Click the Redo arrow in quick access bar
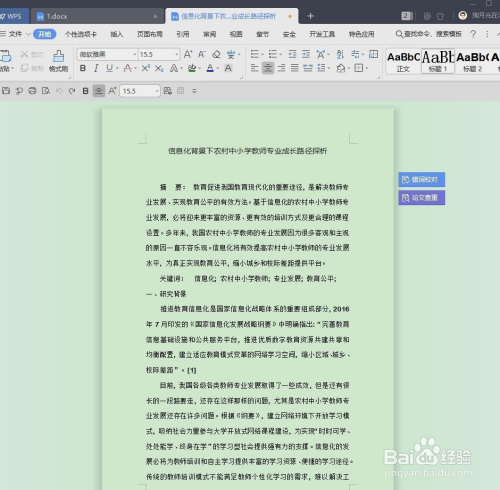Image resolution: width=500 pixels, height=490 pixels. [x=72, y=91]
